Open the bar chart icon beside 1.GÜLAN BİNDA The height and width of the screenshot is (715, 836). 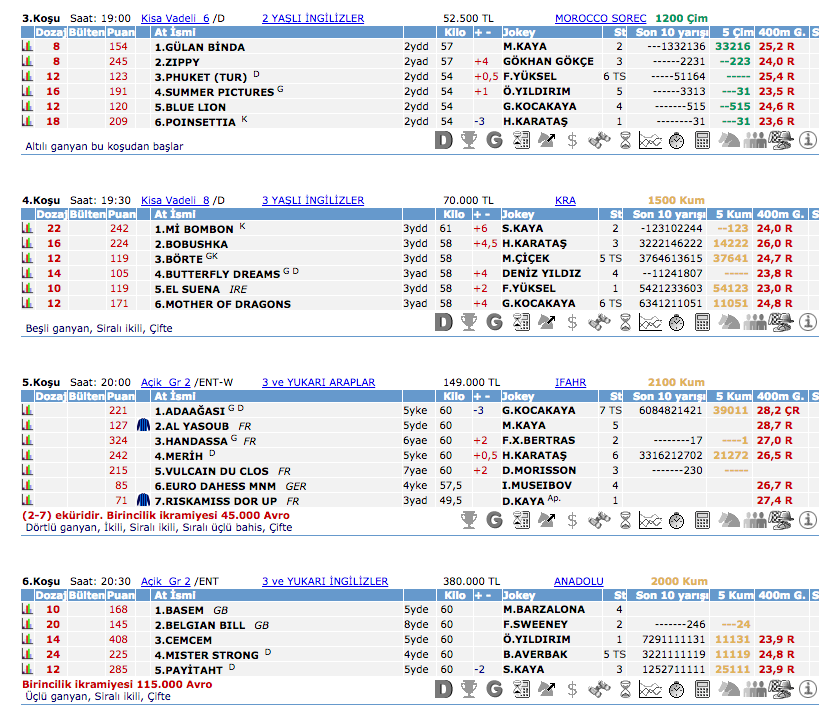pyautogui.click(x=28, y=47)
